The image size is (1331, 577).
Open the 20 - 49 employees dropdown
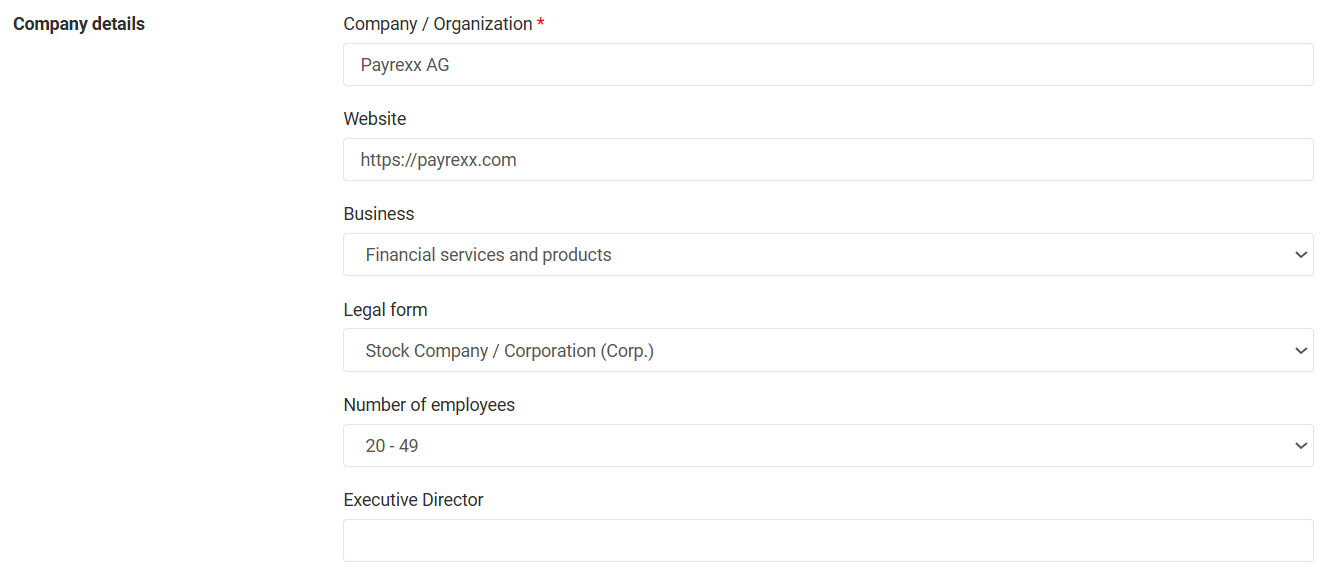click(827, 446)
